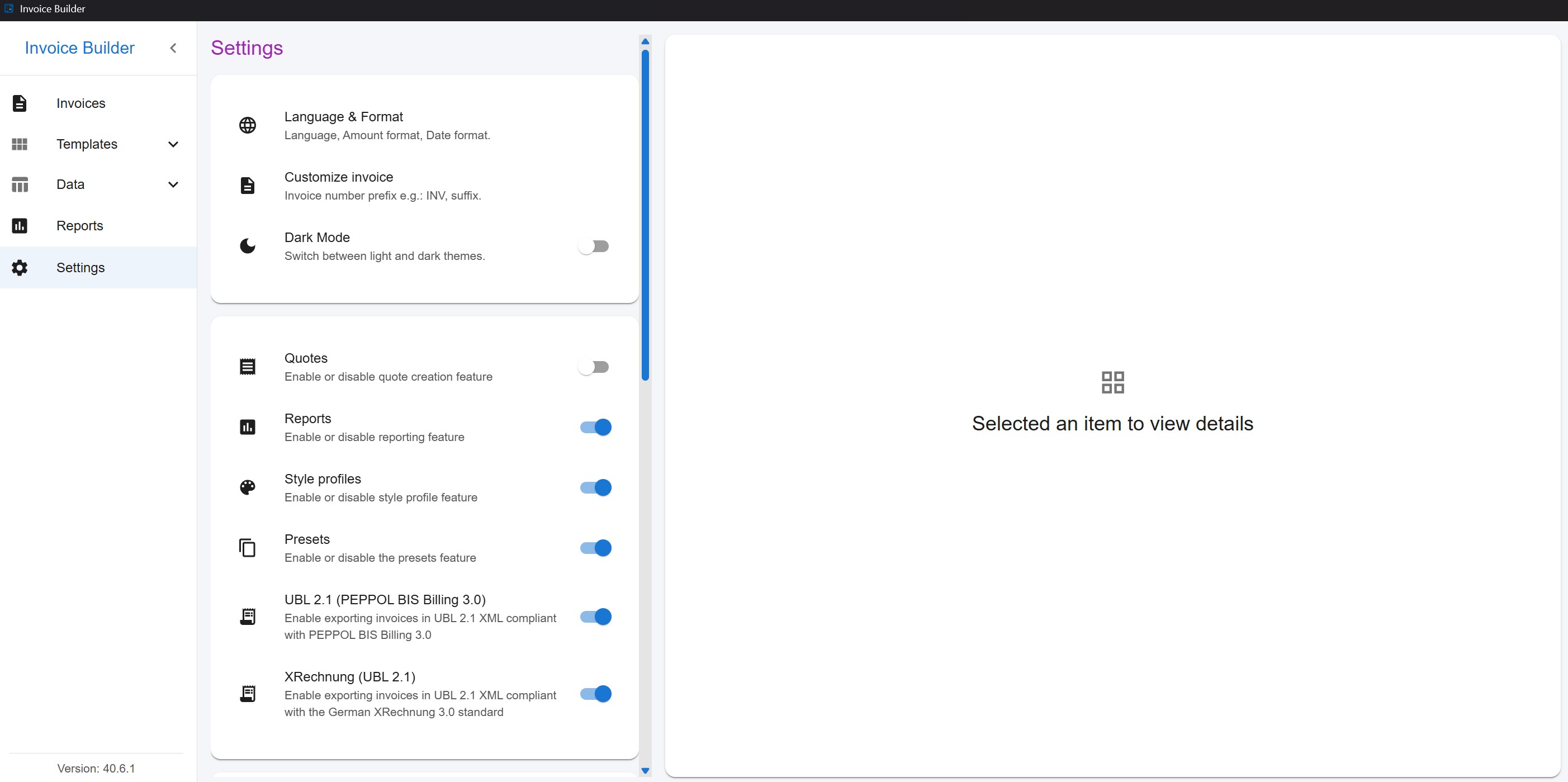Click the invoice icon beside UBL 2.1 PEPPOL

(247, 617)
